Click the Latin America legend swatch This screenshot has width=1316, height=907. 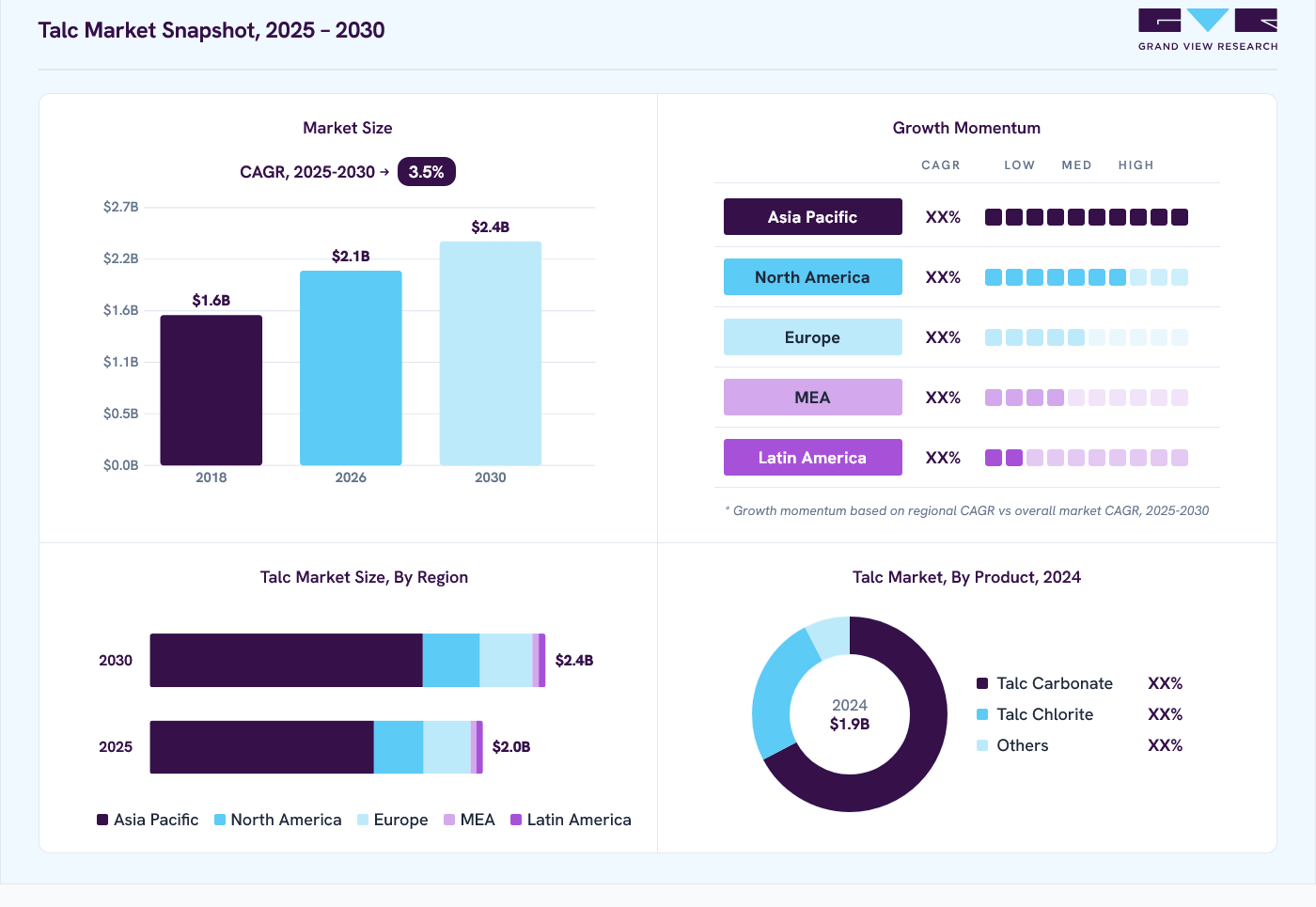(516, 820)
